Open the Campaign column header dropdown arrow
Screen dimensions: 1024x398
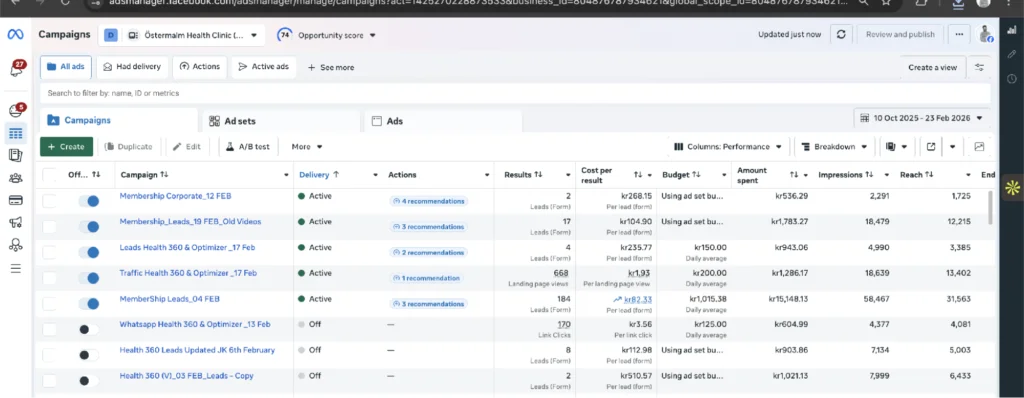286,175
